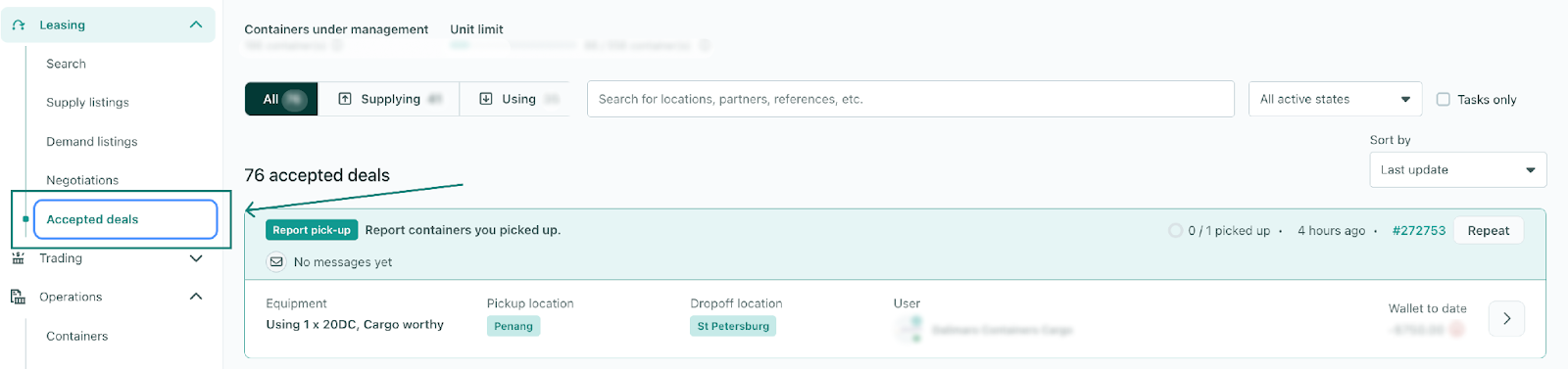Viewport: 1568px width, 369px height.
Task: Click the Repeat button
Action: pos(1488,231)
